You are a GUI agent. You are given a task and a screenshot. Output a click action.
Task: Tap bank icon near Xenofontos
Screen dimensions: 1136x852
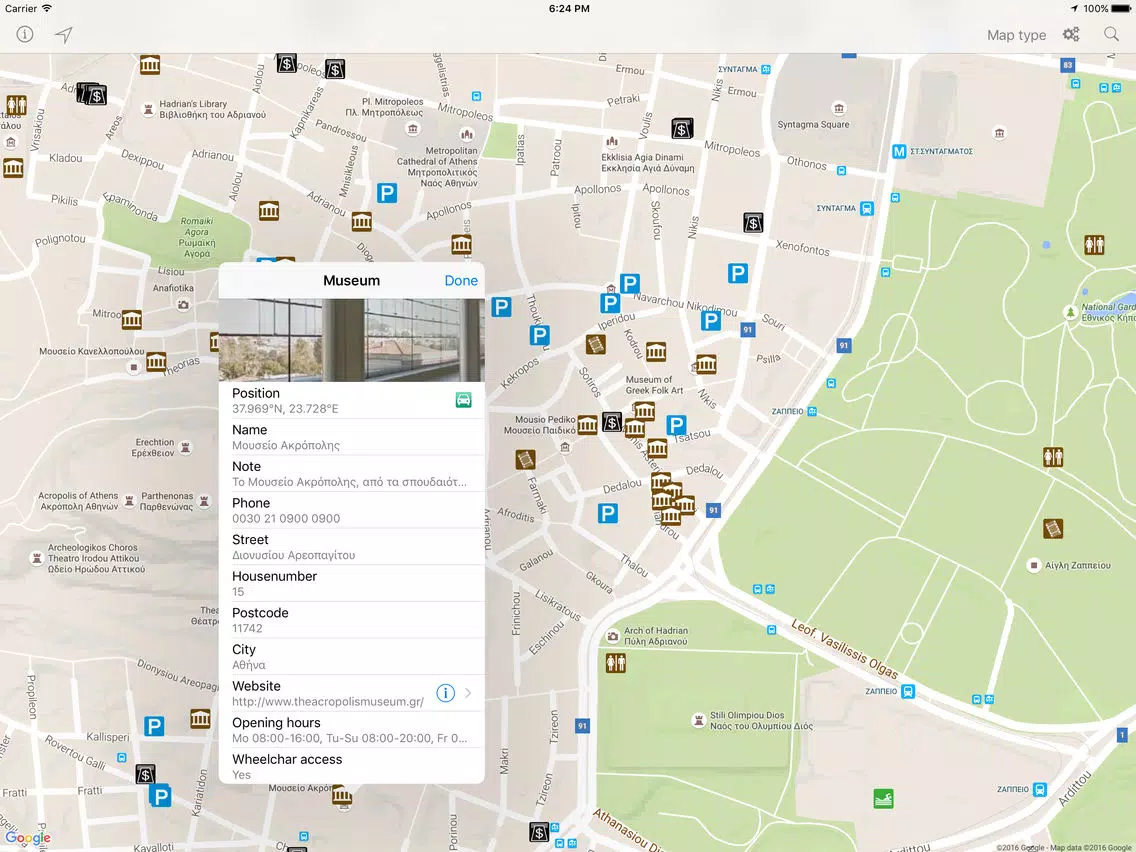753,222
